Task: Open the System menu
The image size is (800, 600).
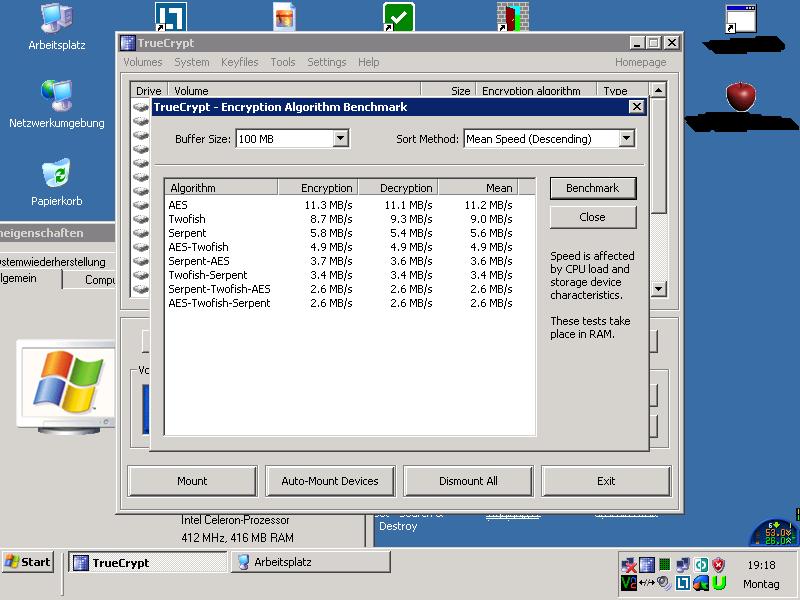Action: tap(192, 62)
